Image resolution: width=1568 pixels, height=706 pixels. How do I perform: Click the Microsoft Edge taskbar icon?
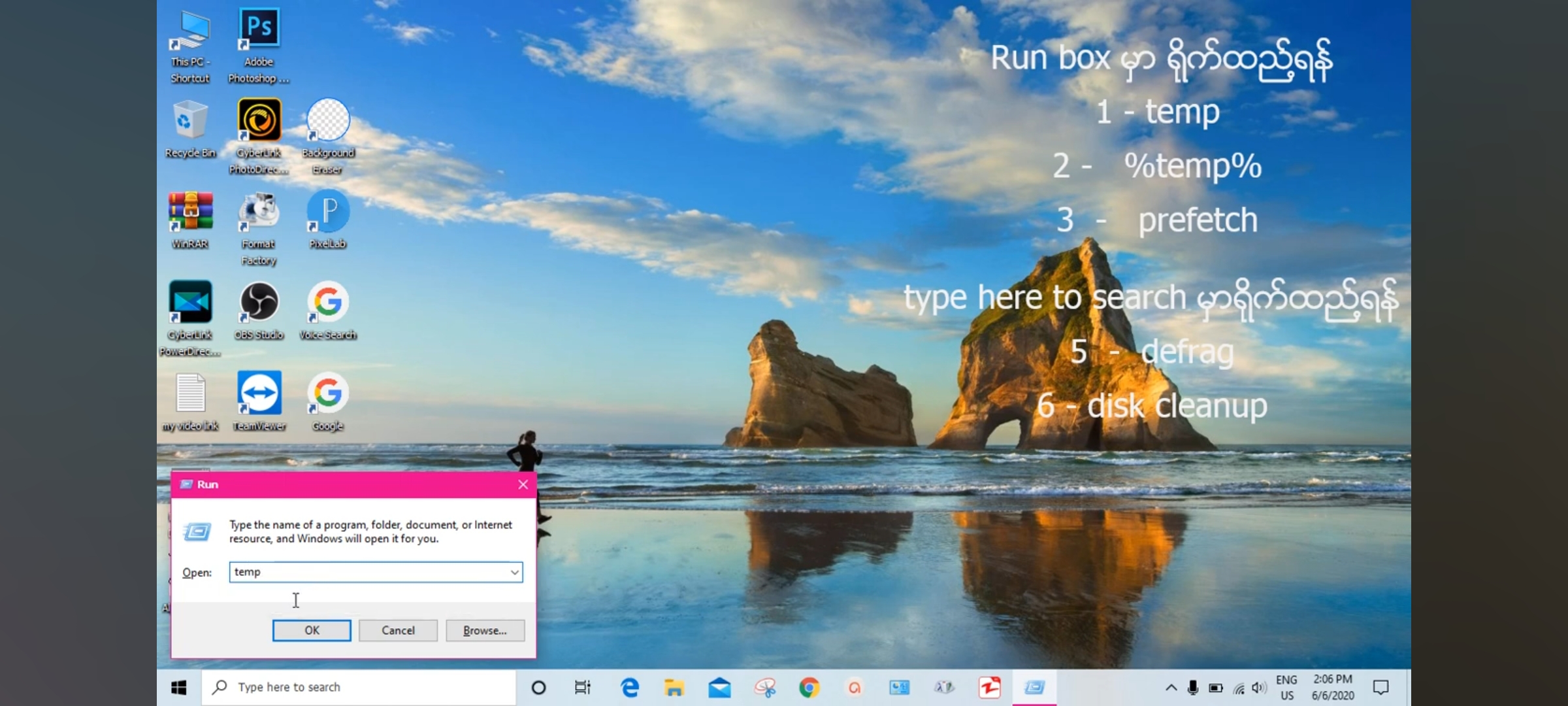(629, 688)
